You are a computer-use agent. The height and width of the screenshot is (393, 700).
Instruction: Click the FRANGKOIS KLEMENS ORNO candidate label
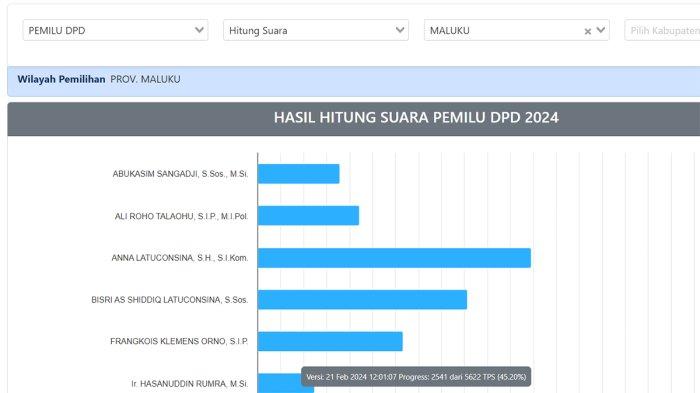click(x=179, y=342)
